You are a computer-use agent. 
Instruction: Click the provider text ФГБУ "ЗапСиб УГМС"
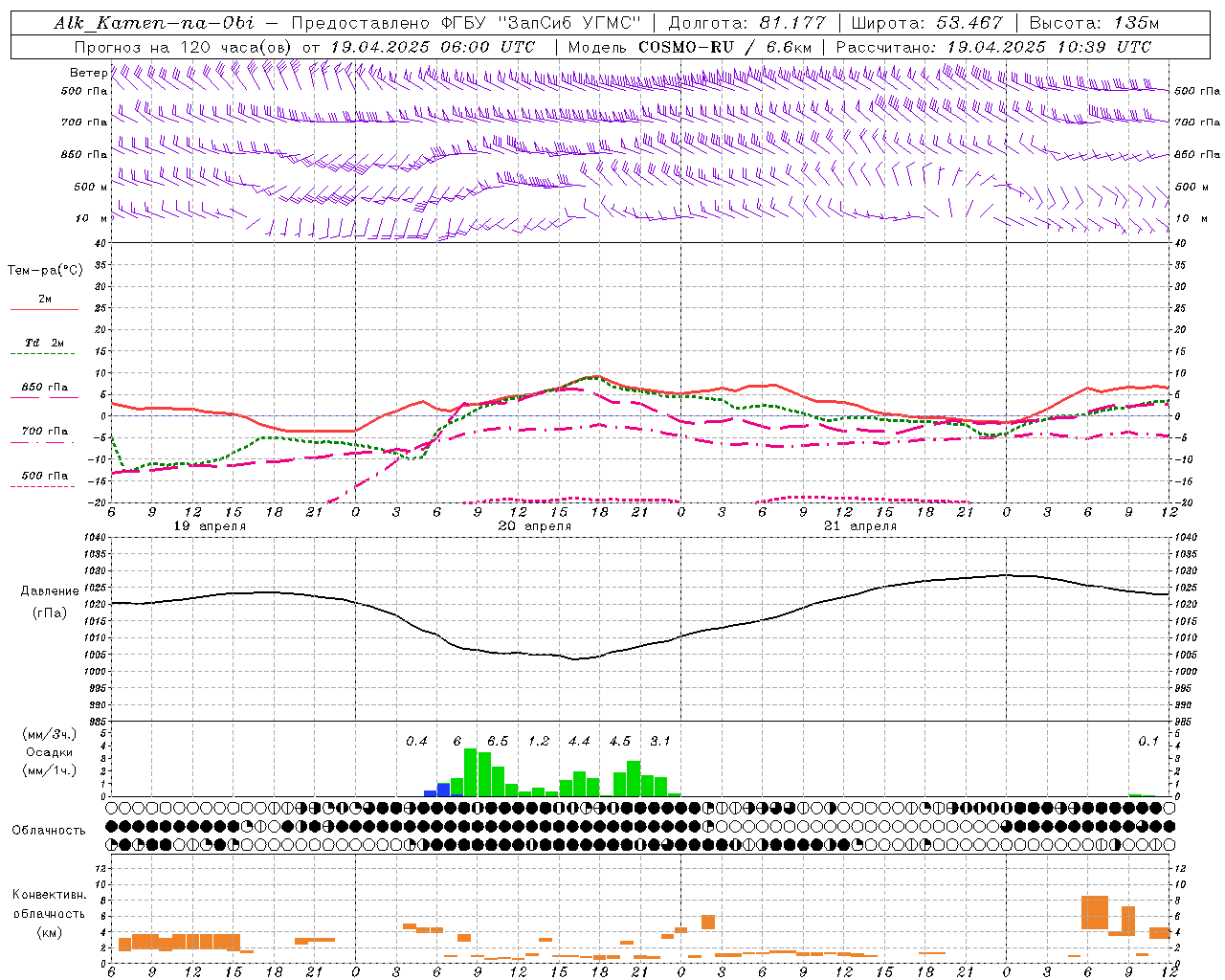tap(541, 23)
